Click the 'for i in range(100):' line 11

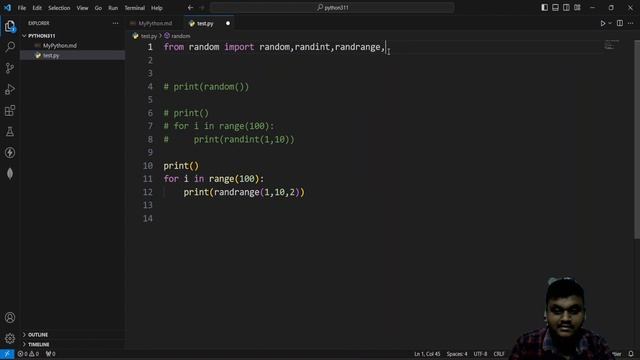pyautogui.click(x=214, y=179)
